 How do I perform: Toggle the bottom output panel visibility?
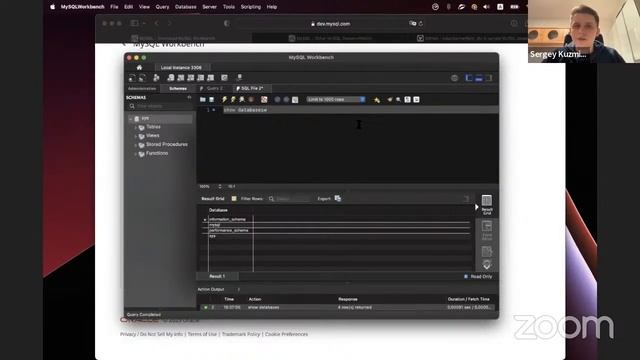coord(479,78)
